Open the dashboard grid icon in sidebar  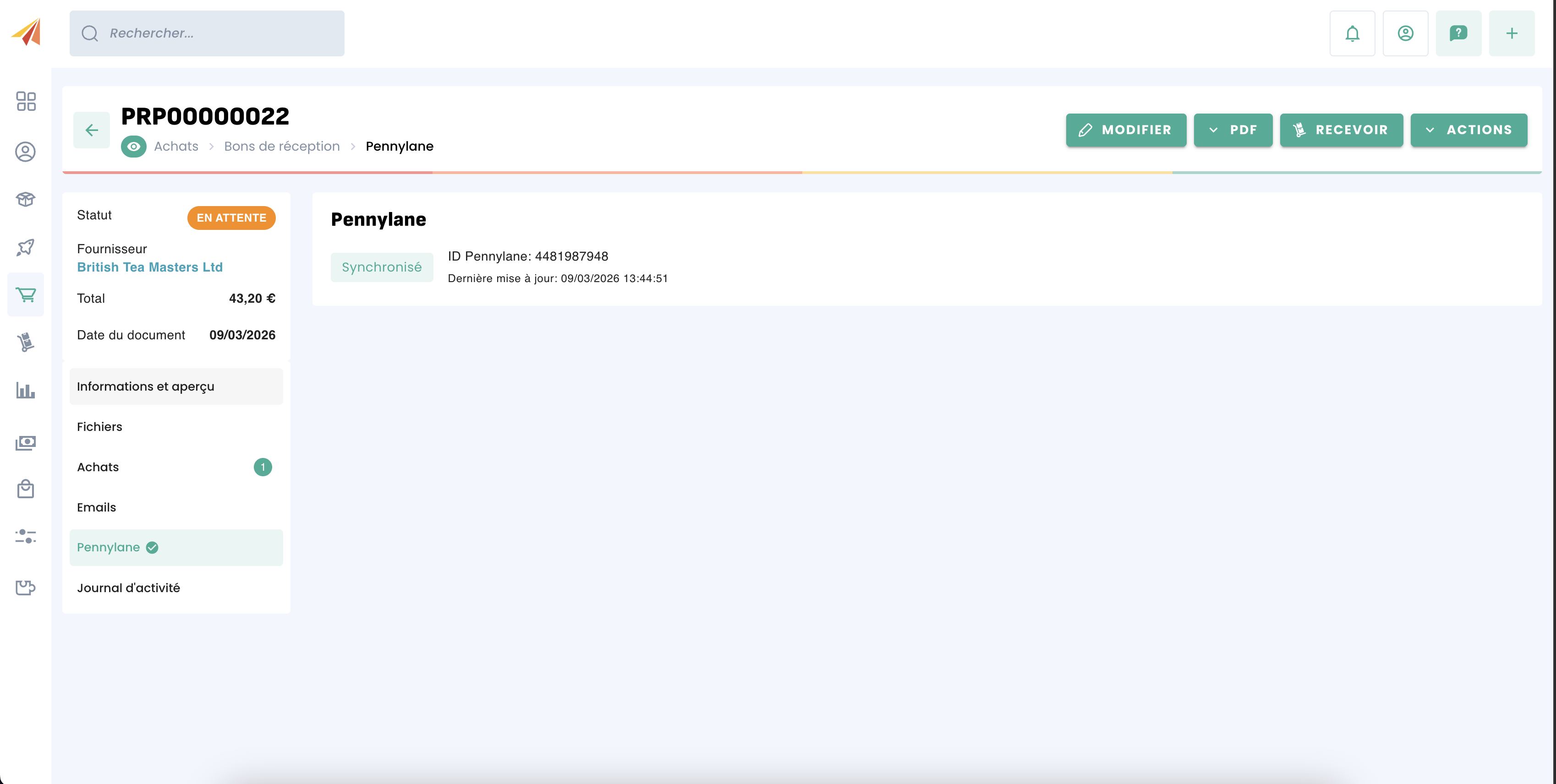pos(25,101)
